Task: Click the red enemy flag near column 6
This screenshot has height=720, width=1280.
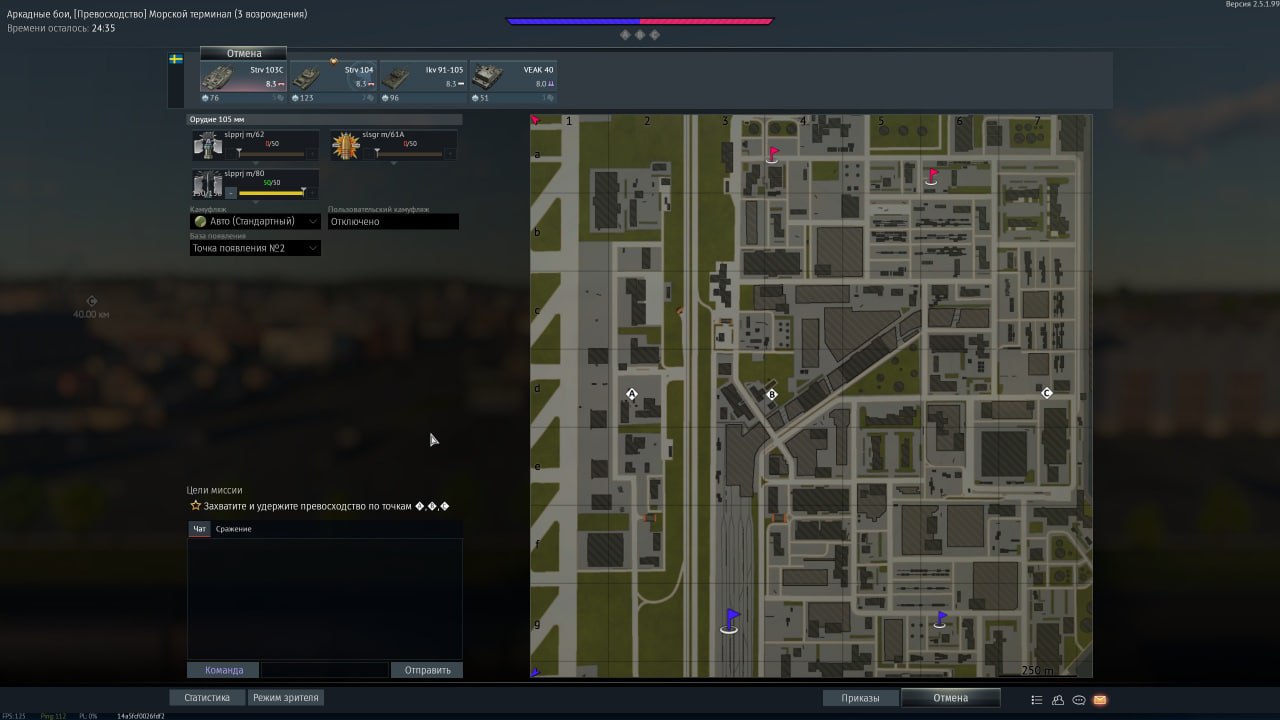Action: click(932, 177)
